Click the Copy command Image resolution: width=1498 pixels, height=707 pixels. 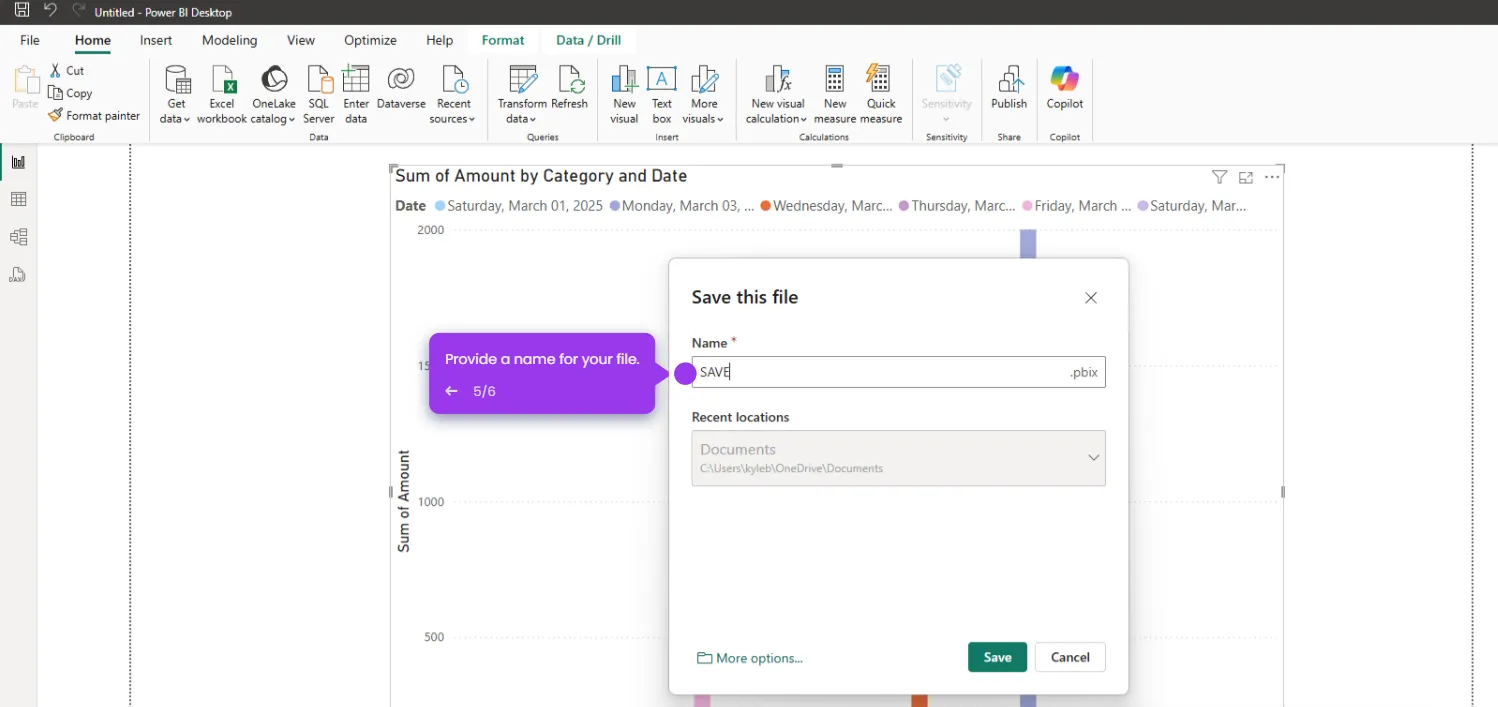click(x=70, y=93)
